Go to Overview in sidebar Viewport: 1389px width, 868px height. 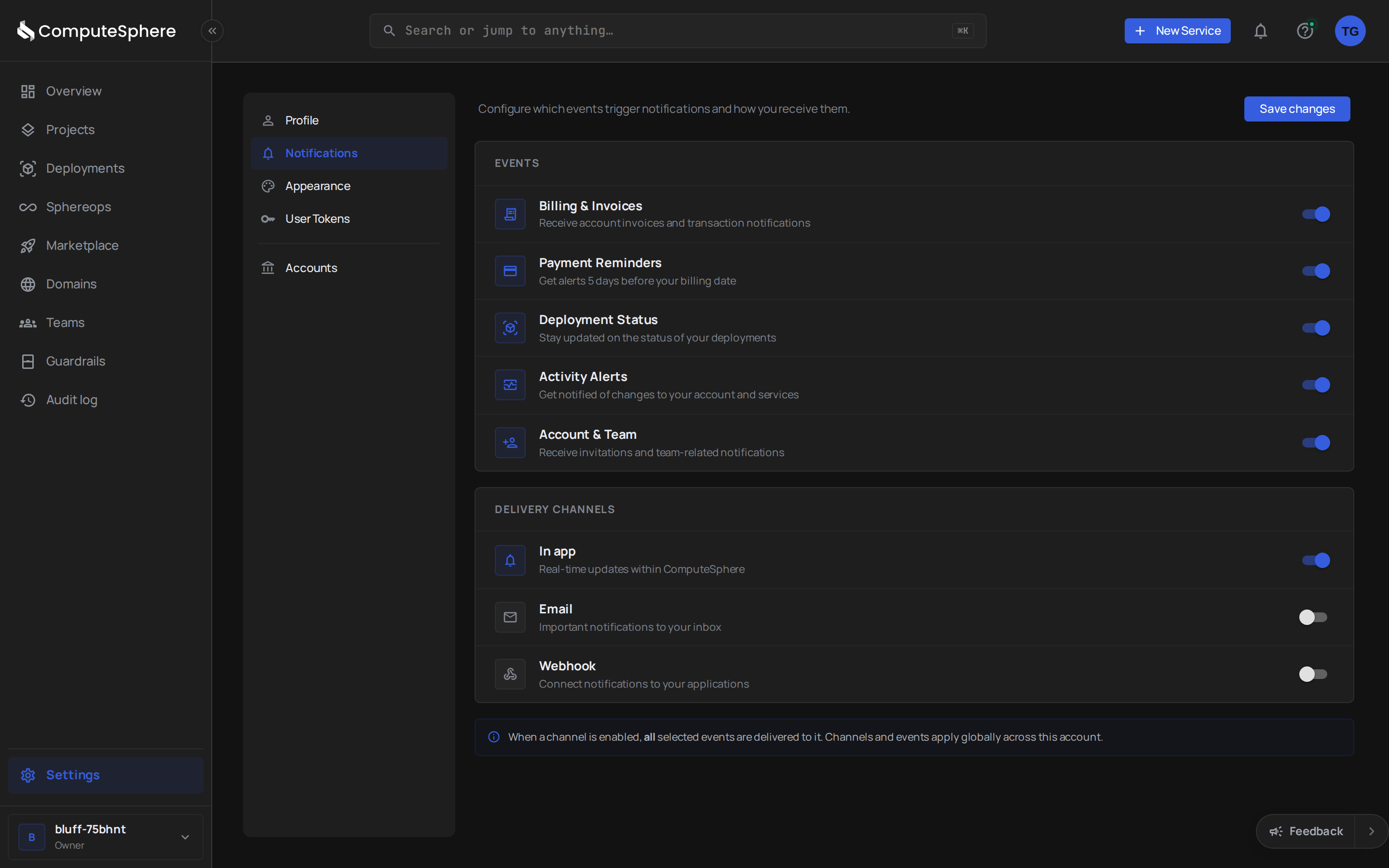[106, 91]
